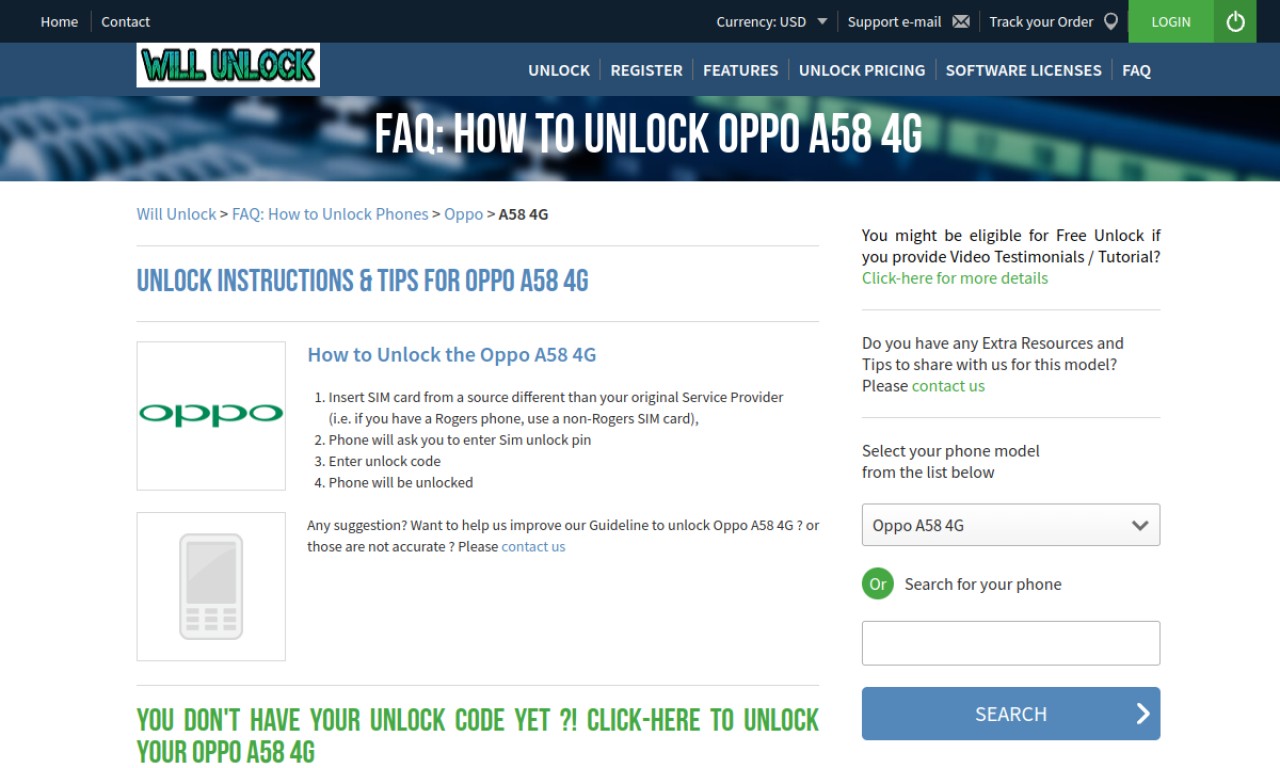Image resolution: width=1280 pixels, height=768 pixels.
Task: Open the Home menu item
Action: click(x=59, y=21)
